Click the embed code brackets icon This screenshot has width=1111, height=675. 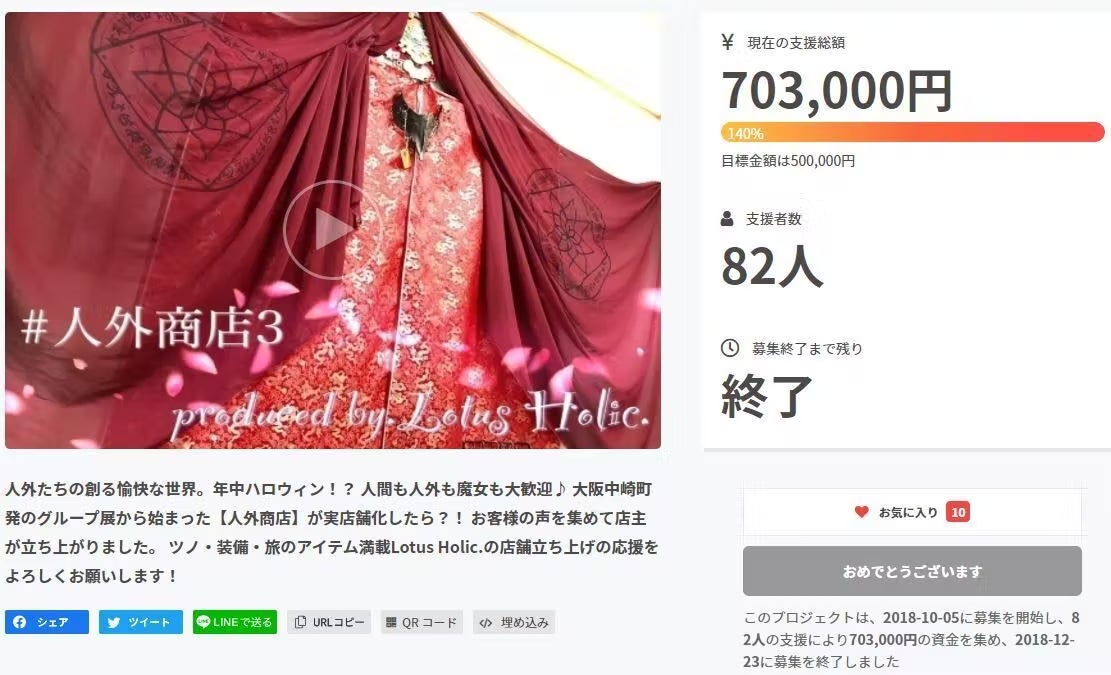485,623
